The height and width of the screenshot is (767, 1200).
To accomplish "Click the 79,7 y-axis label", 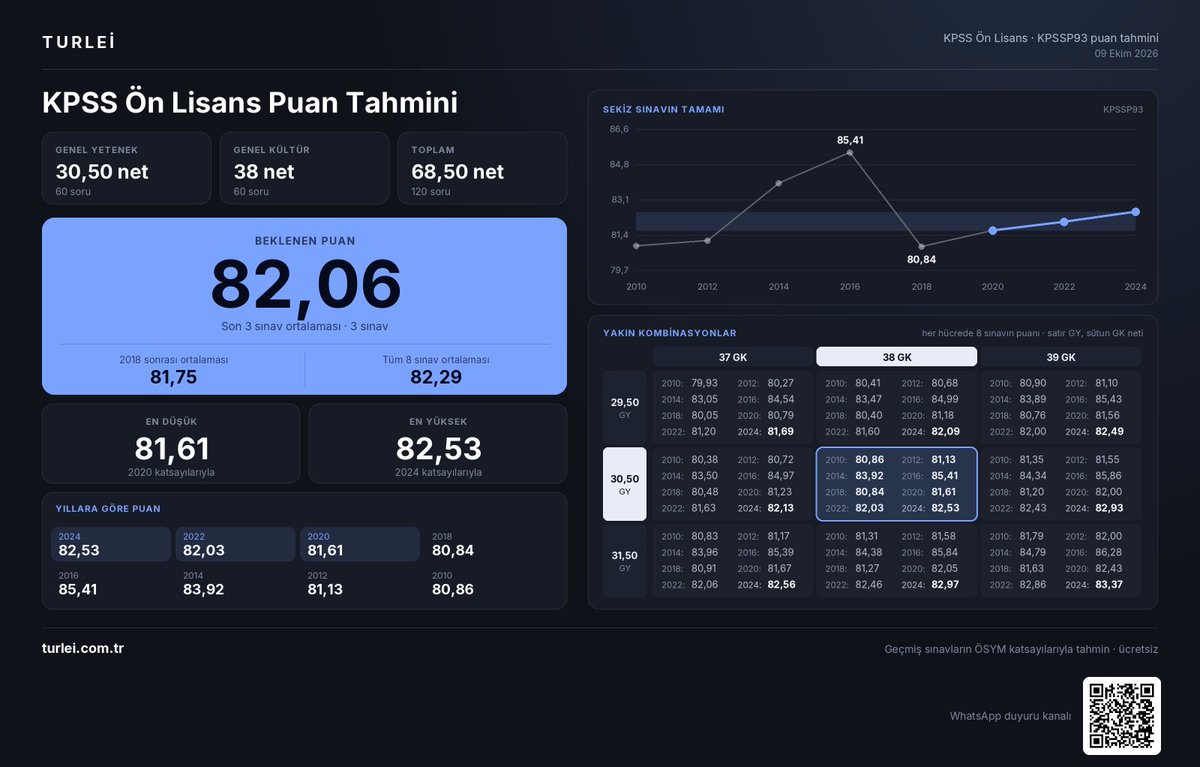I will click(620, 270).
